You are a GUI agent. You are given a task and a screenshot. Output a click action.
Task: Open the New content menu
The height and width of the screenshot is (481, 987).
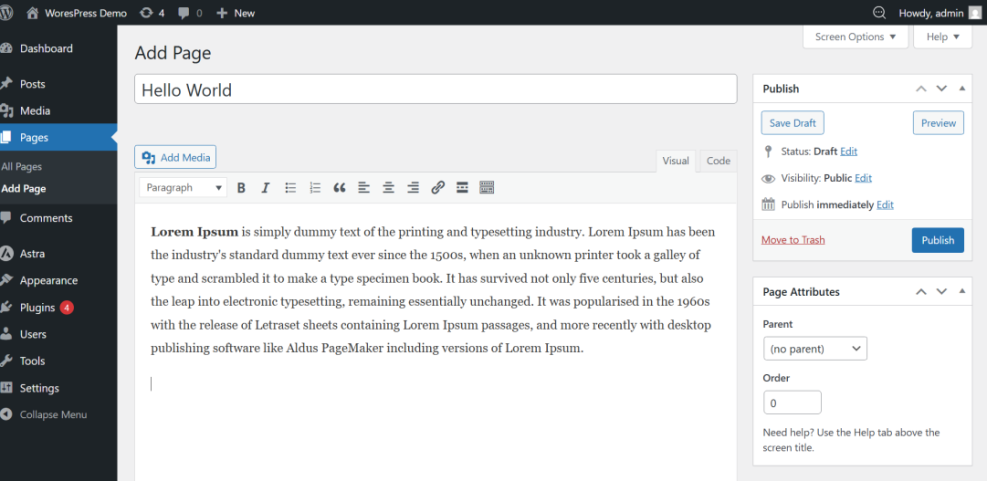[235, 13]
